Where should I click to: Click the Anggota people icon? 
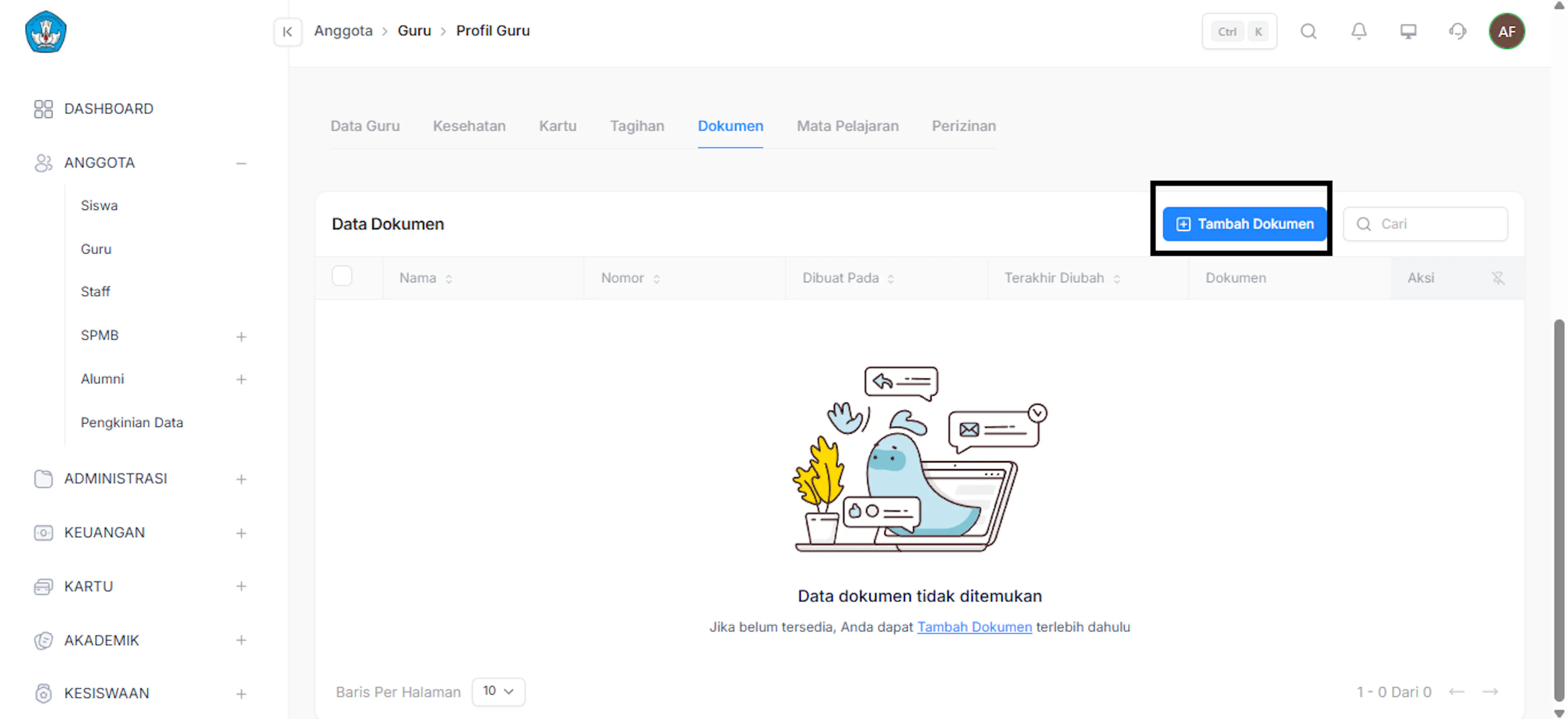click(x=43, y=163)
